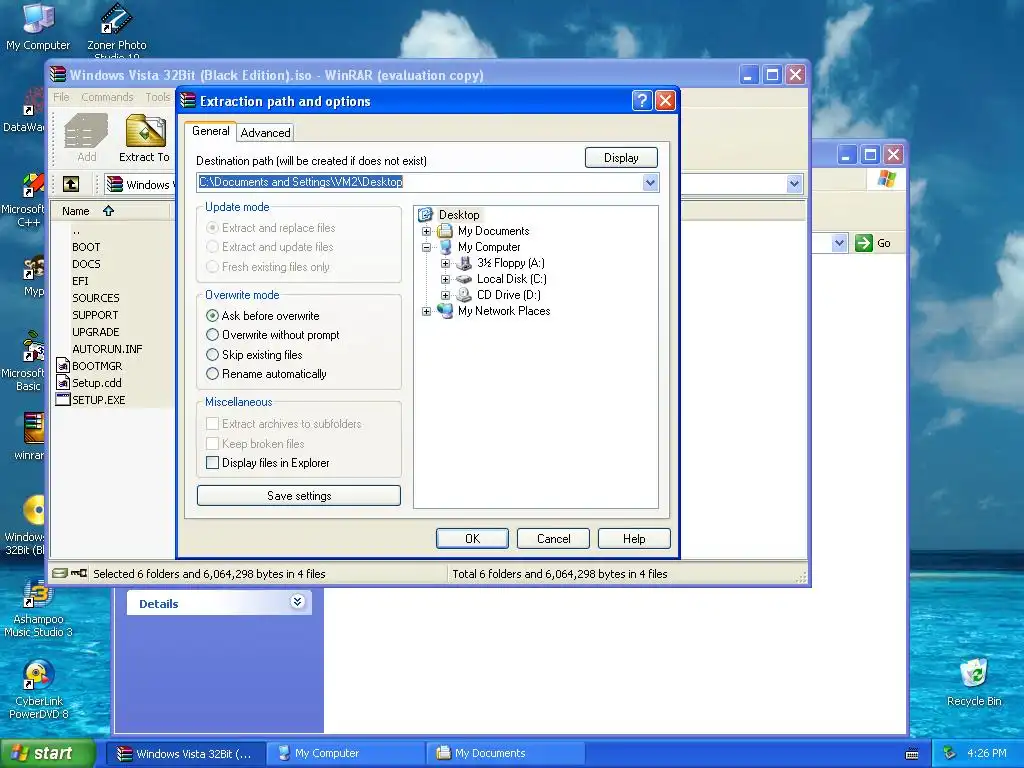Switch to My Computer taskbar button

[x=346, y=754]
